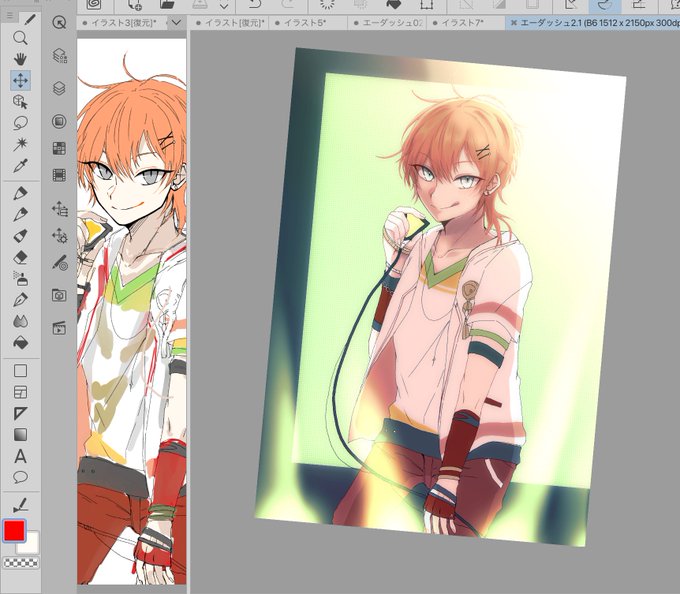
Task: Select the Eraser tool
Action: click(x=20, y=258)
